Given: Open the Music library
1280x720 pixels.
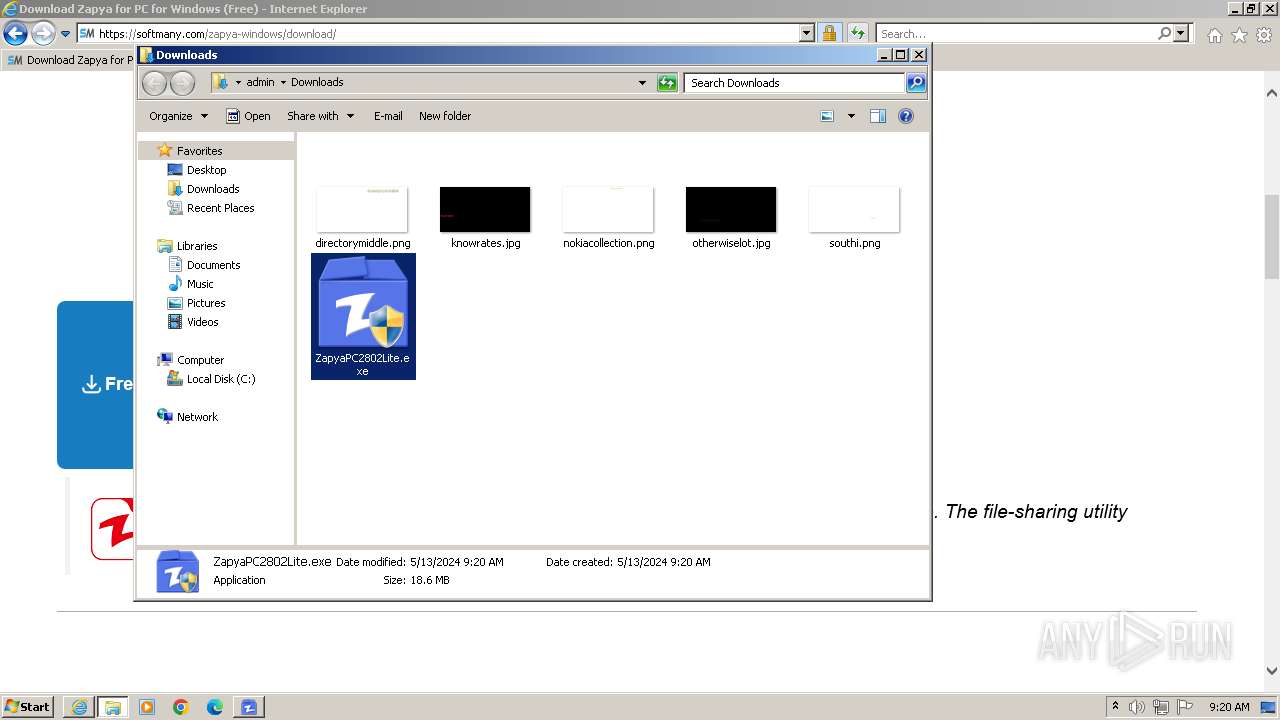Looking at the screenshot, I should [200, 284].
